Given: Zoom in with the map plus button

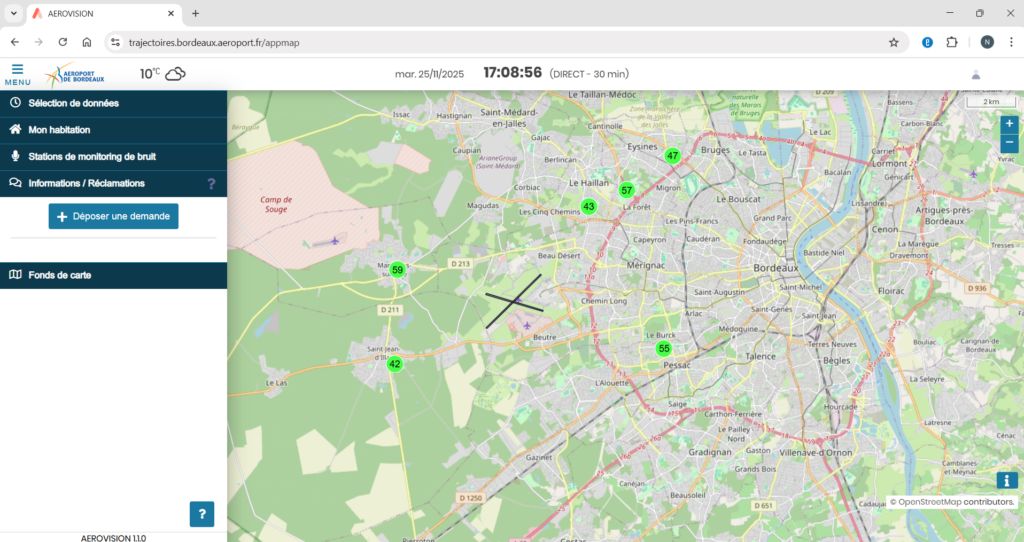Looking at the screenshot, I should tap(1009, 123).
